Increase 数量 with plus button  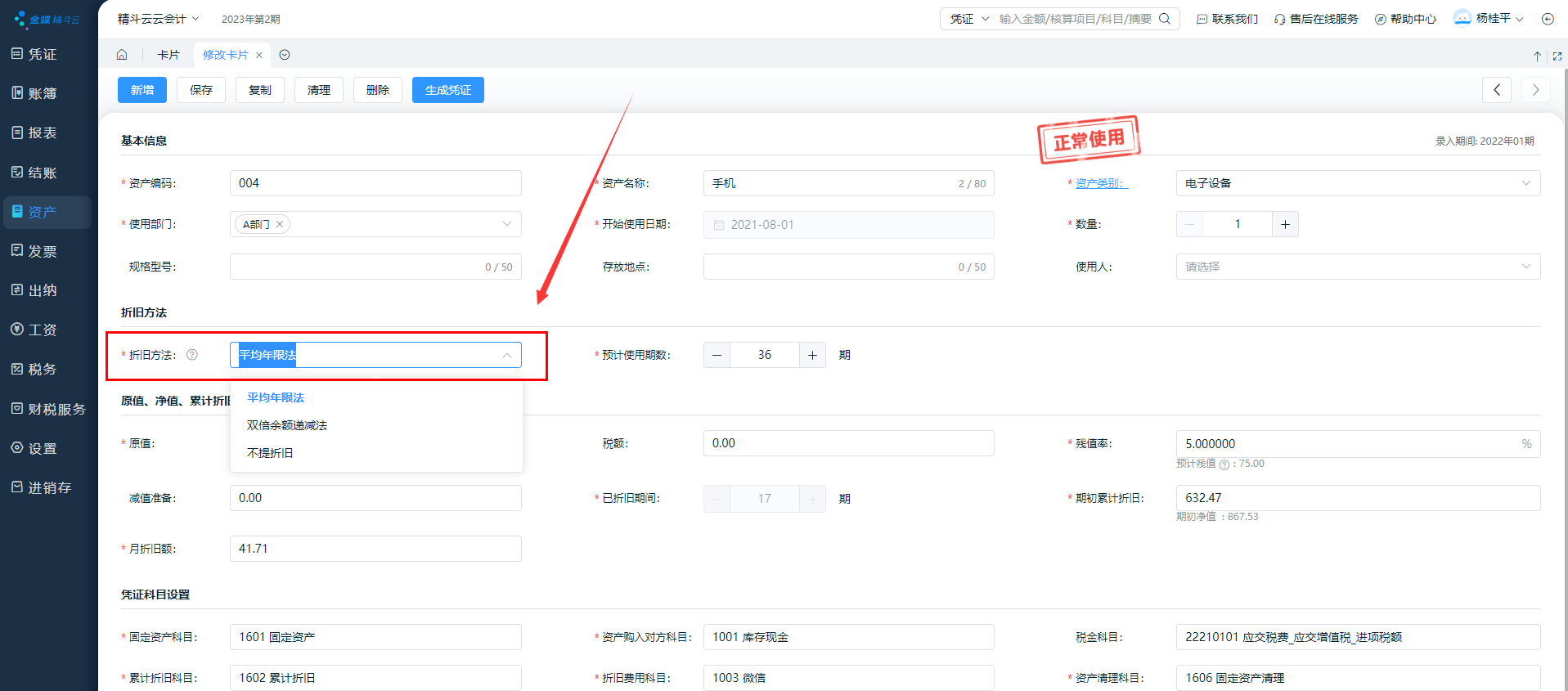click(x=1285, y=224)
